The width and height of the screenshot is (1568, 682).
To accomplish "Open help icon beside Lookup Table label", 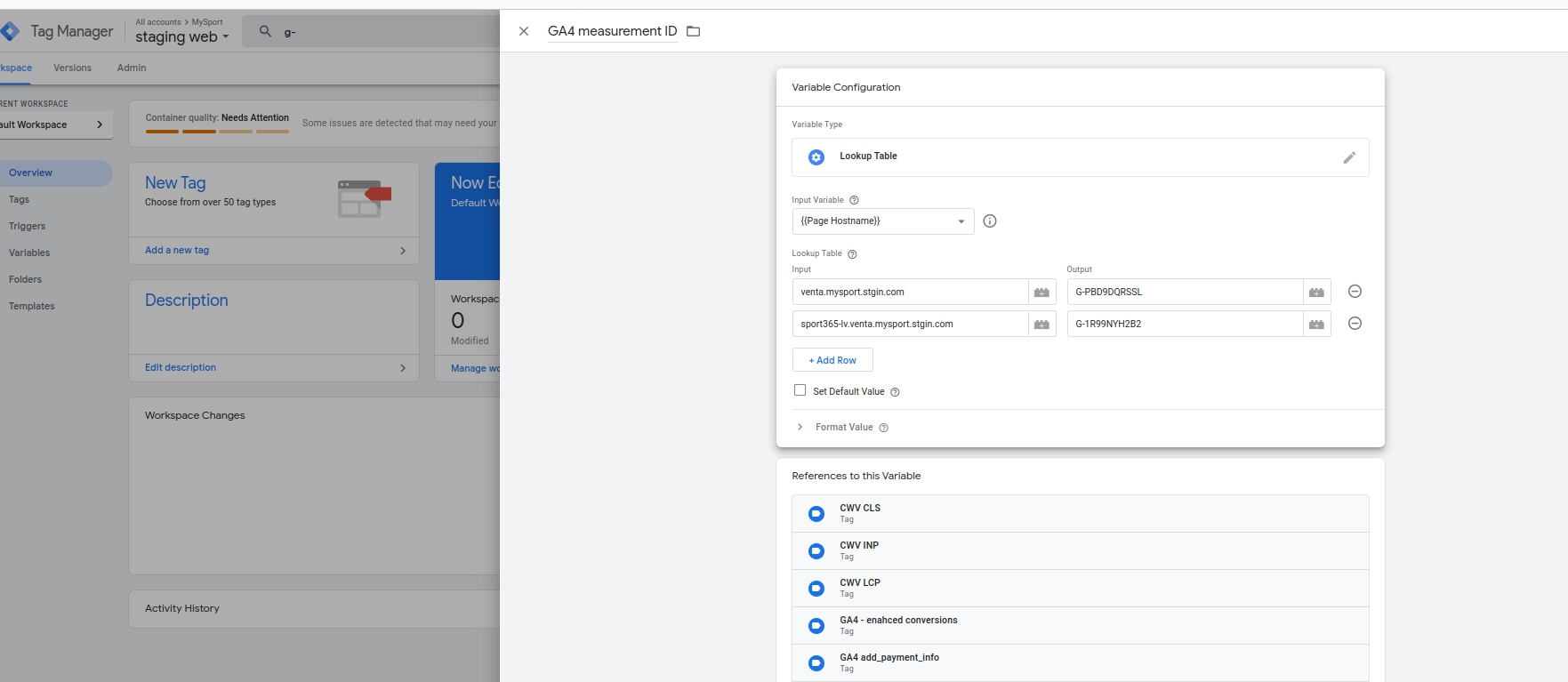I will [x=852, y=254].
